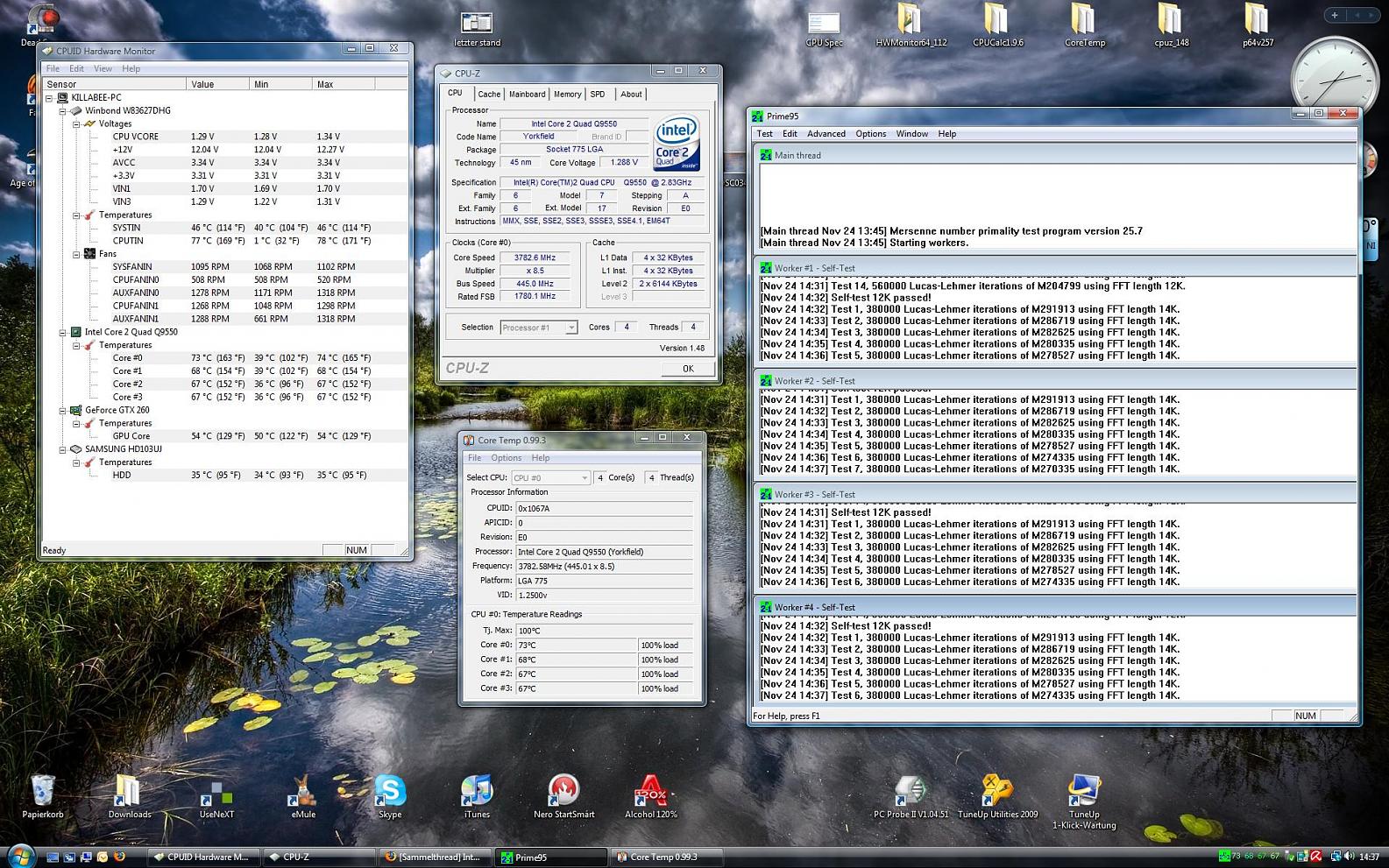
Task: Open Core Temp Select CPU dropdown
Action: click(585, 478)
